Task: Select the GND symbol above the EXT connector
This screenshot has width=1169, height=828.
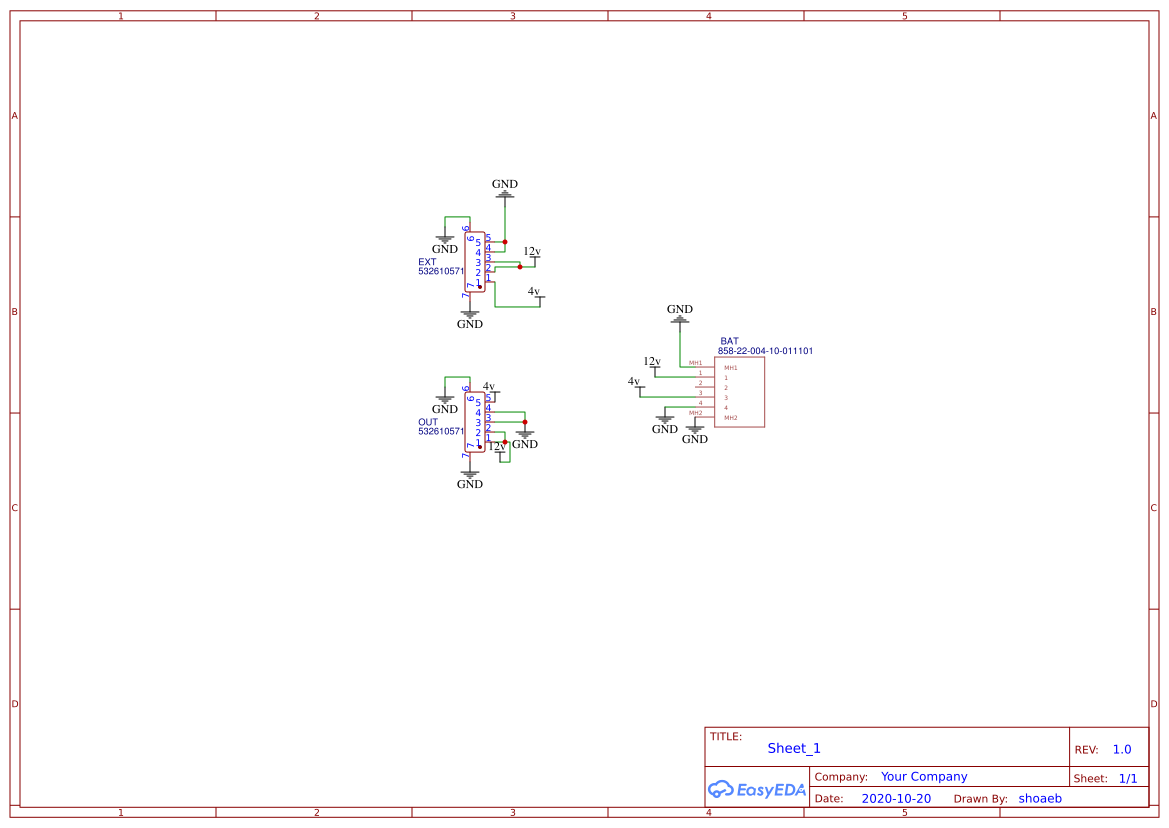Action: click(504, 191)
